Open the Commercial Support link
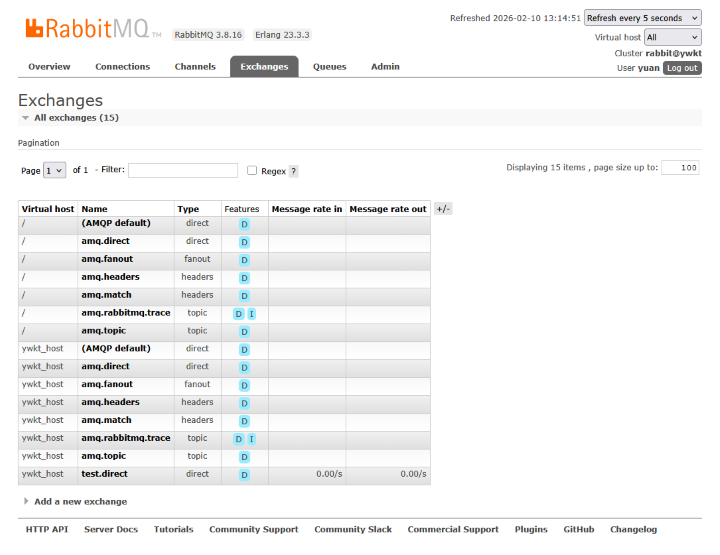This screenshot has width=720, height=555. tap(453, 529)
